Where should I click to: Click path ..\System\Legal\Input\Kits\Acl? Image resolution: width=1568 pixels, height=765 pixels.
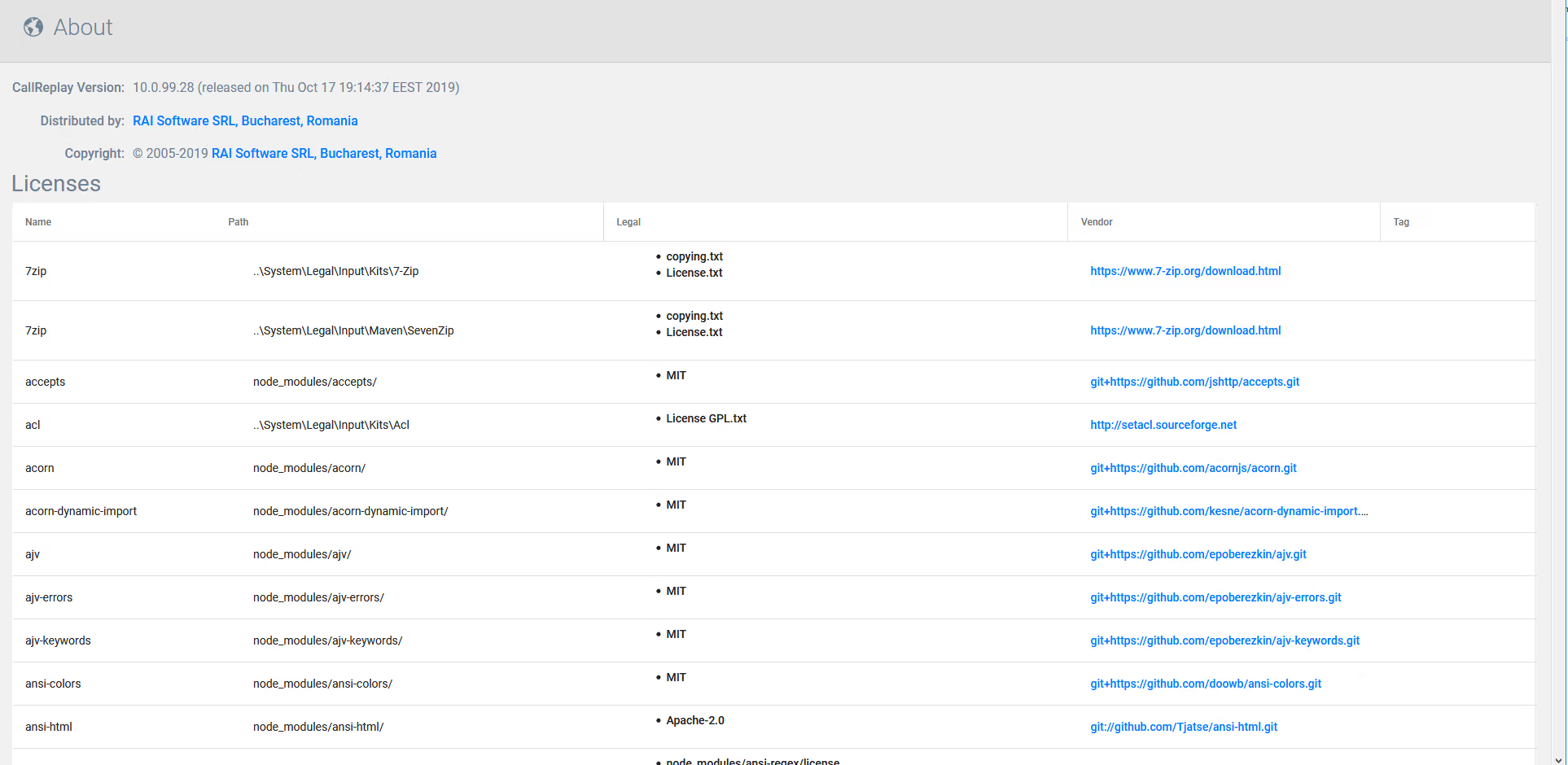pos(331,425)
